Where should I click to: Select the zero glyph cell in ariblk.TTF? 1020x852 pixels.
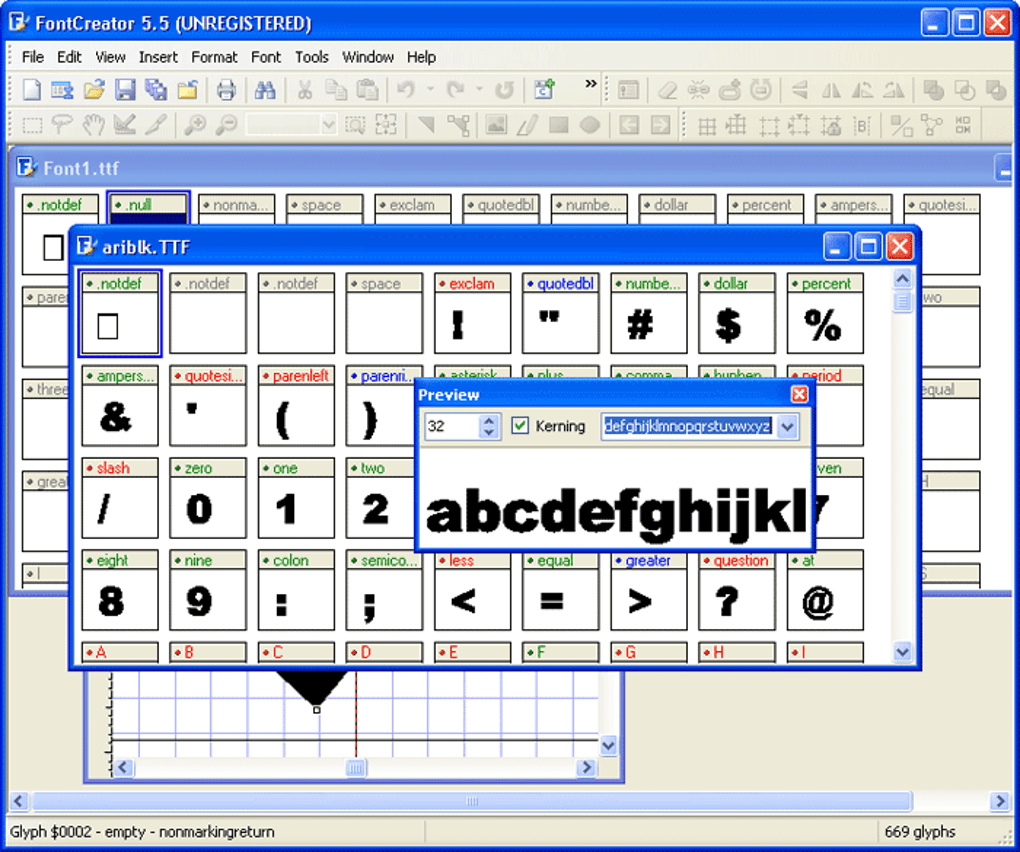[x=208, y=498]
